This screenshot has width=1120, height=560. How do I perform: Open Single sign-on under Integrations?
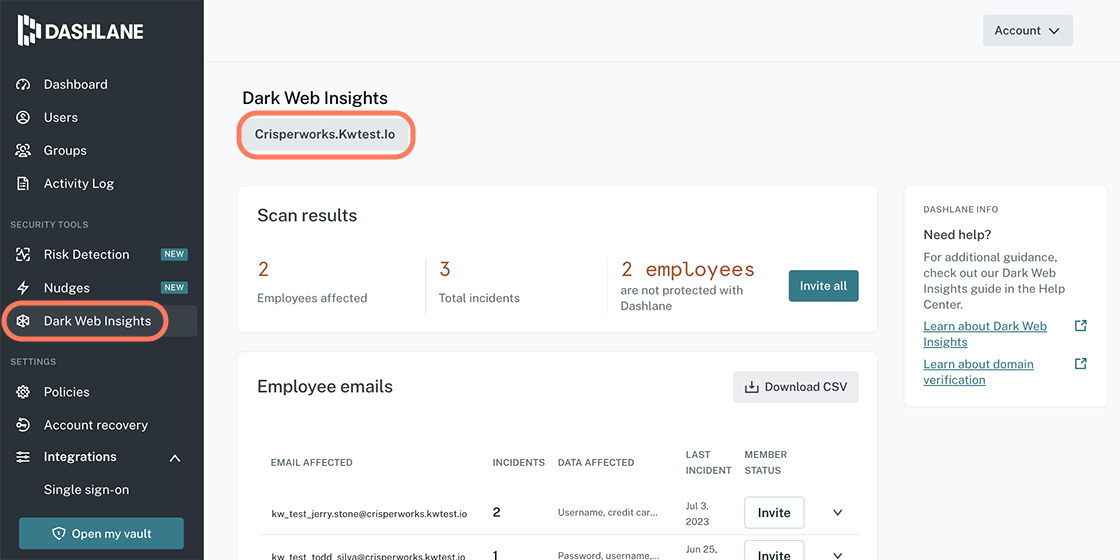pyautogui.click(x=86, y=490)
